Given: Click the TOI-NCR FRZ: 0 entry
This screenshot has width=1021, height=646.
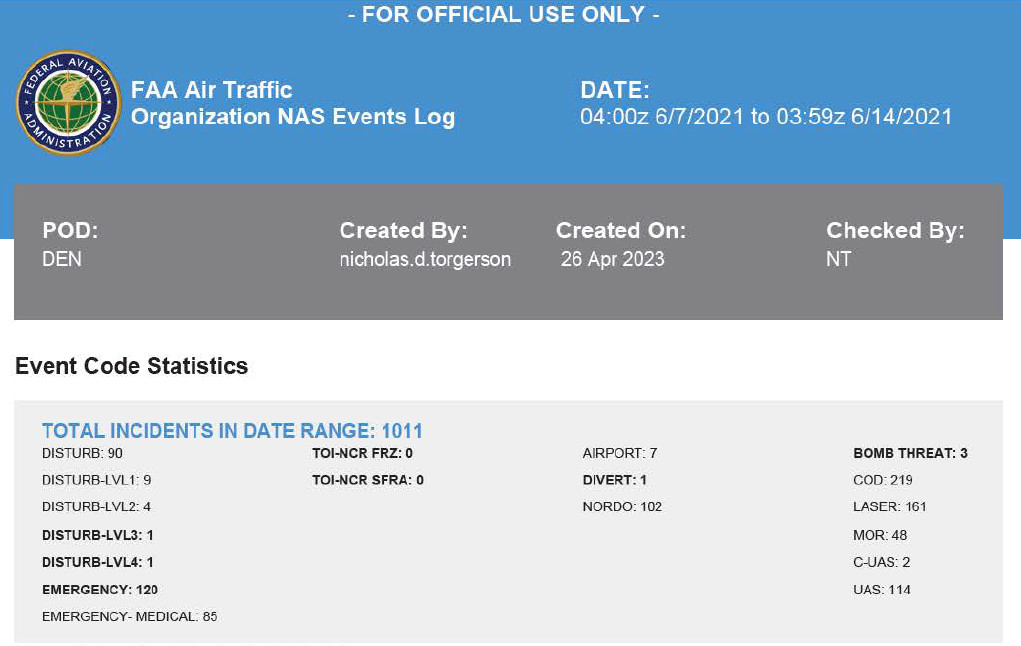Looking at the screenshot, I should pos(362,454).
